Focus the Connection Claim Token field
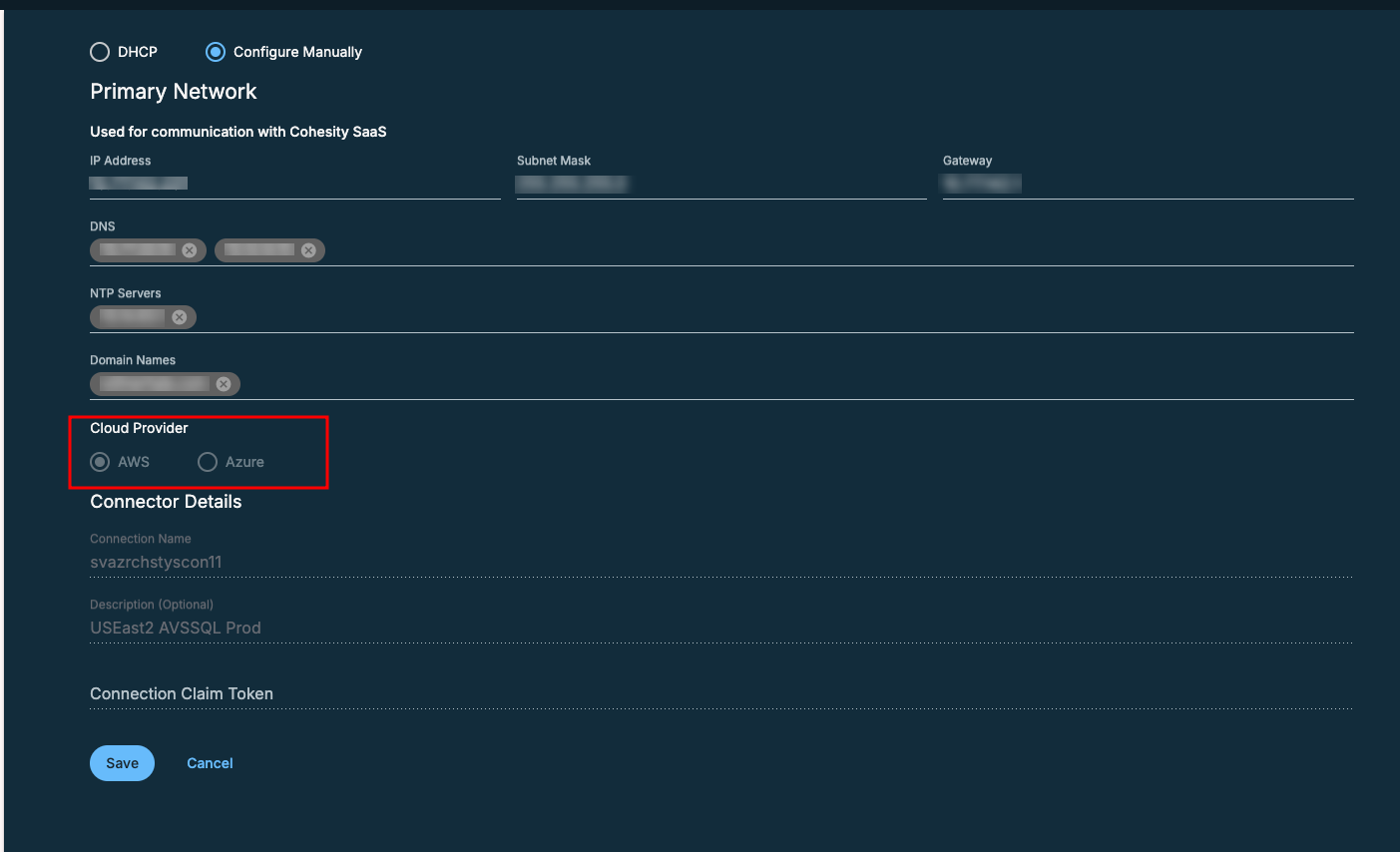1400x852 pixels. (x=718, y=693)
